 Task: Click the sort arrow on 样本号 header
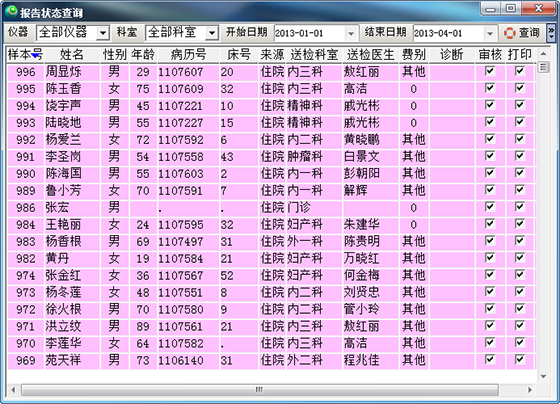click(35, 56)
